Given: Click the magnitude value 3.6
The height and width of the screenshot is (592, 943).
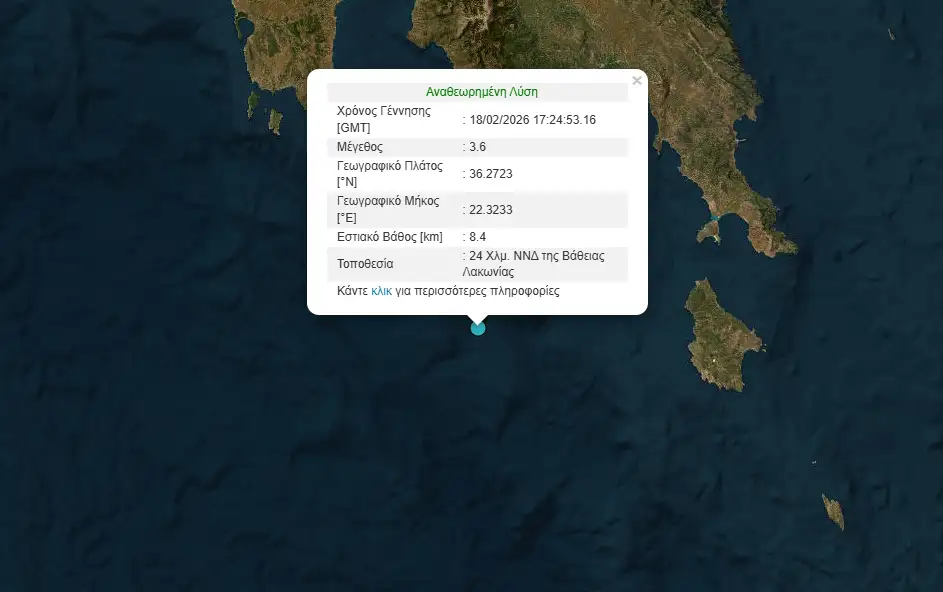Looking at the screenshot, I should (478, 147).
